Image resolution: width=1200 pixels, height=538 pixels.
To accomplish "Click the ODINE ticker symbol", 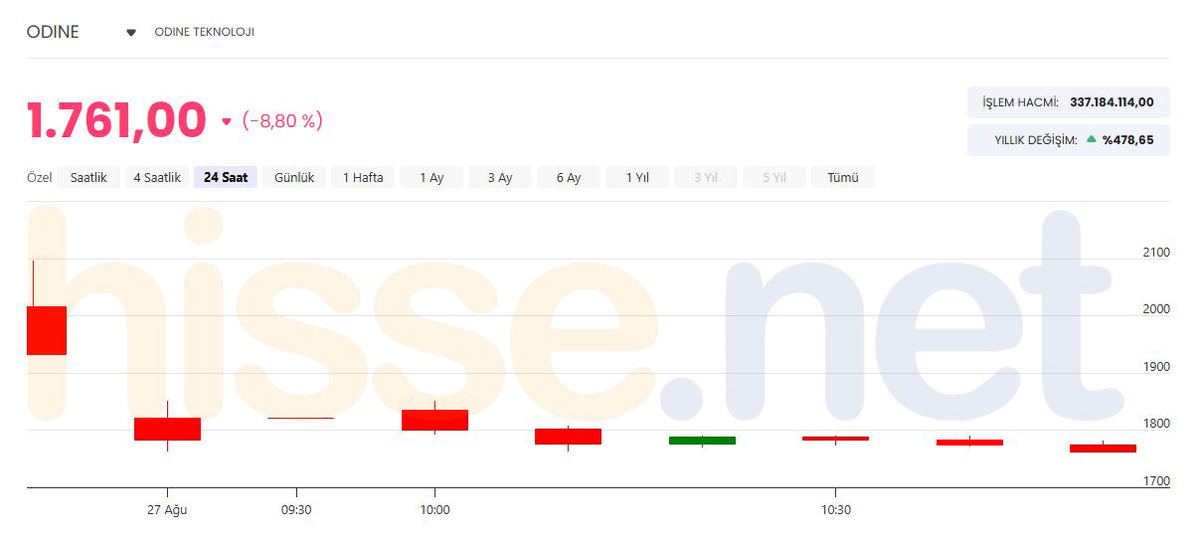I will (x=53, y=32).
